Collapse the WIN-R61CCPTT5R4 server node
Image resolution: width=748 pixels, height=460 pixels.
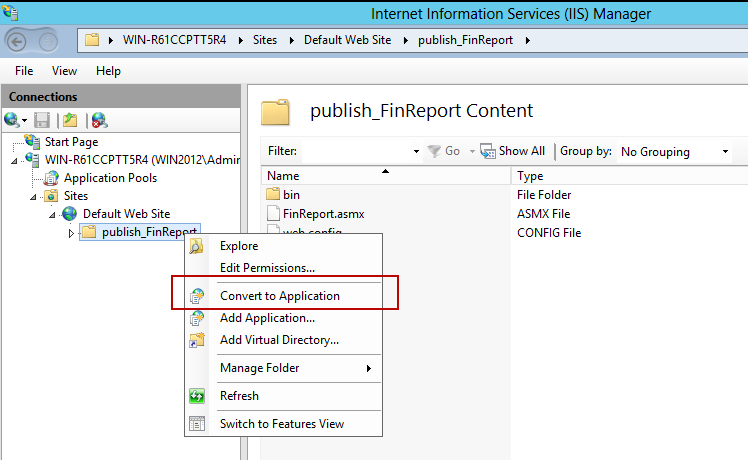coord(15,160)
